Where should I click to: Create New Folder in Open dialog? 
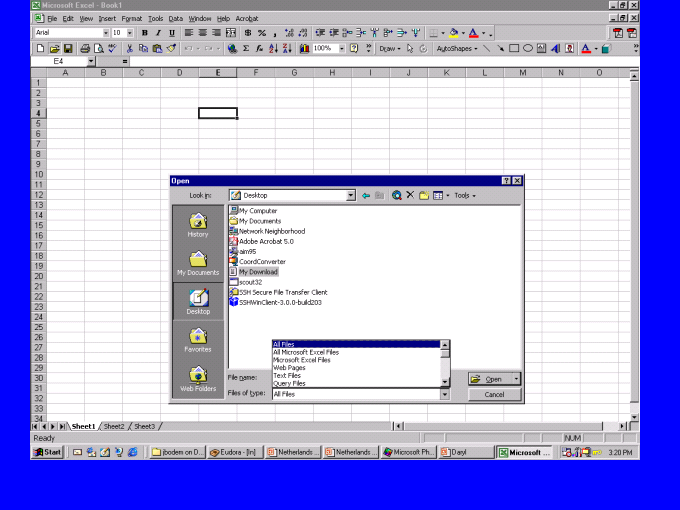424,196
